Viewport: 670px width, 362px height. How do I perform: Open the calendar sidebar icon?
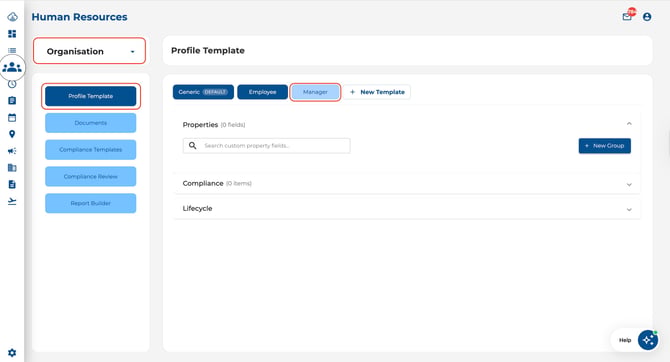pos(12,118)
